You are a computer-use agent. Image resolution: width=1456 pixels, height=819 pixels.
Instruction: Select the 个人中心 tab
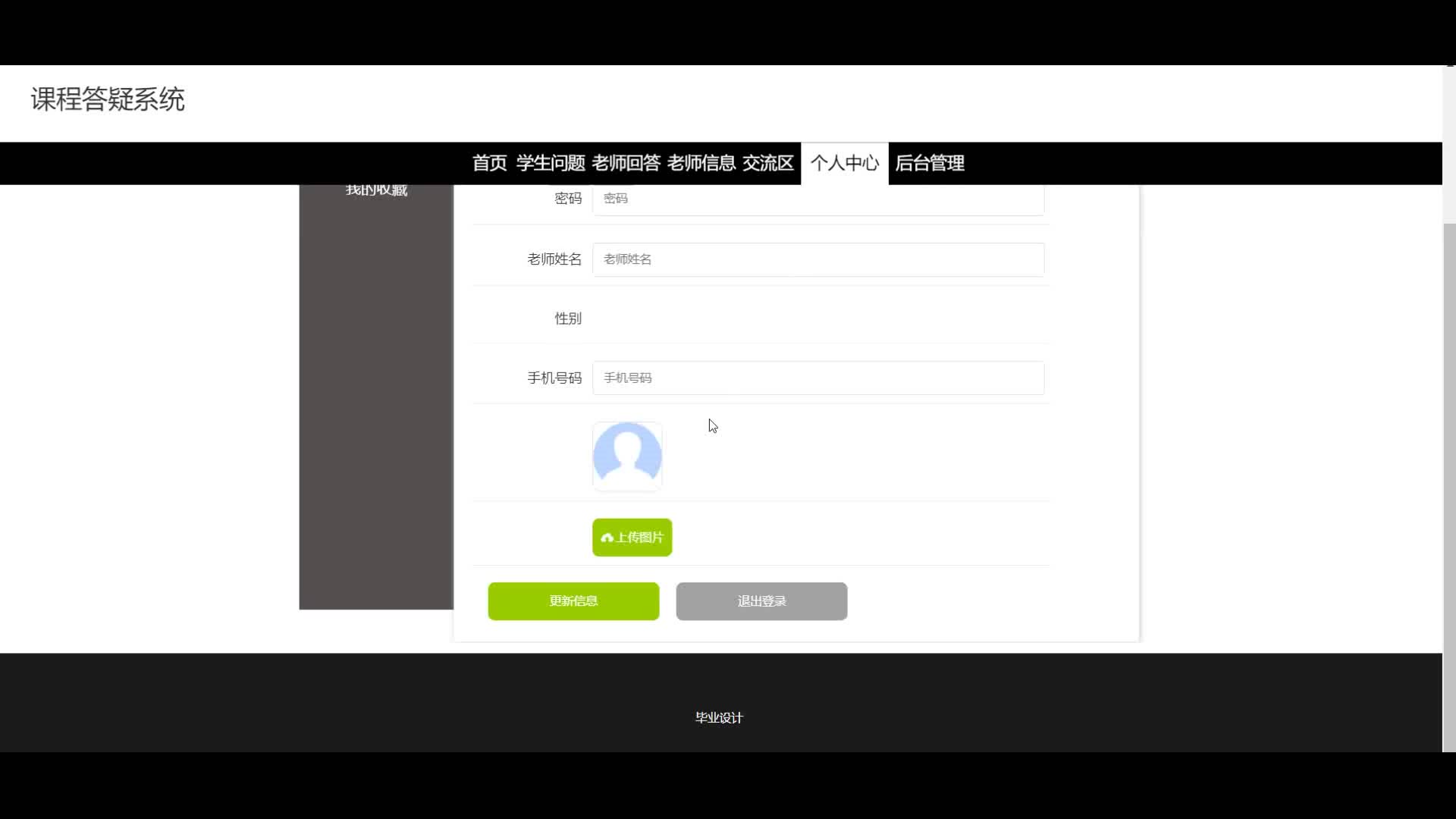tap(844, 163)
